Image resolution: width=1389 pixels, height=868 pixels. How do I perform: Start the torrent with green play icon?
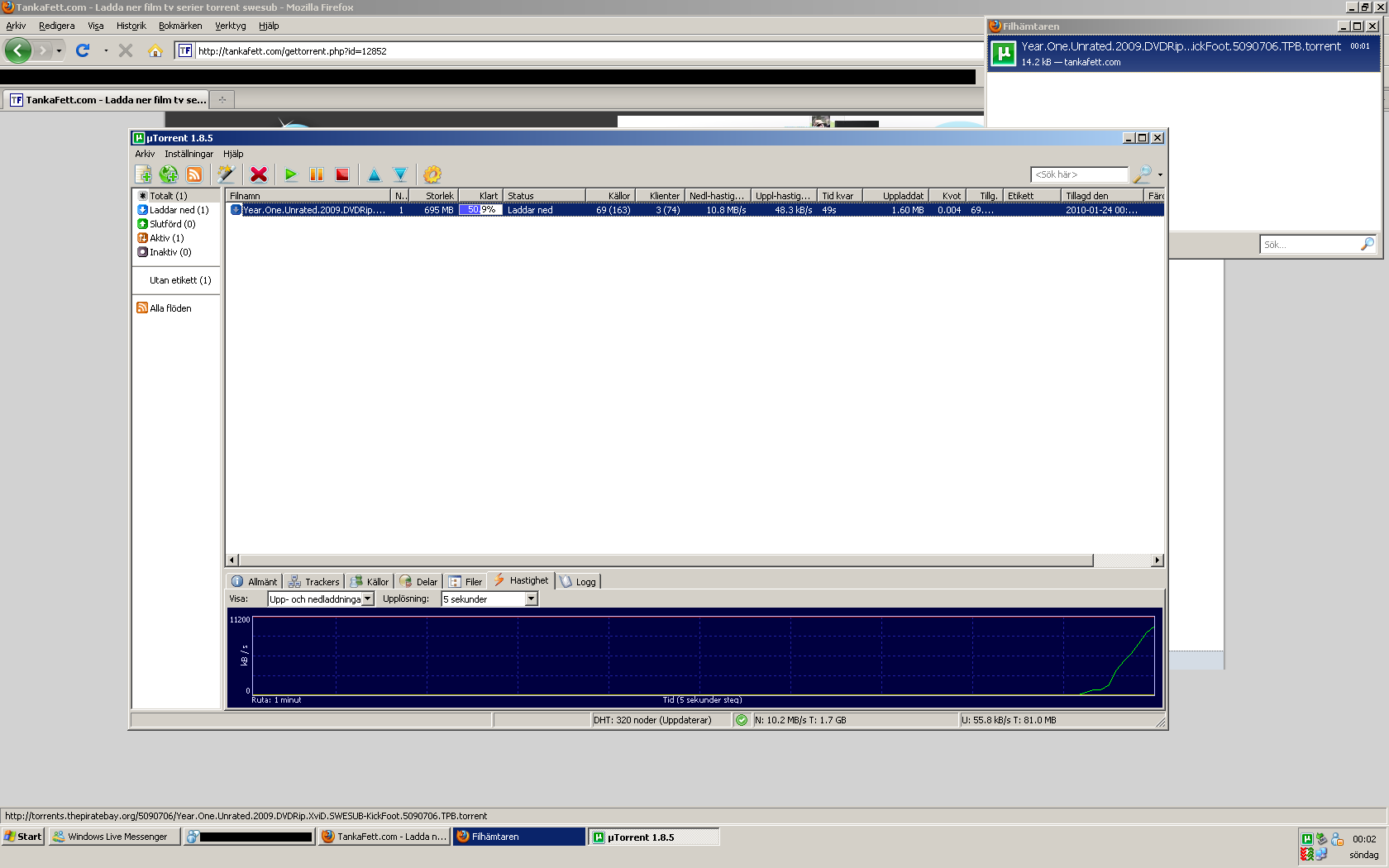click(291, 174)
